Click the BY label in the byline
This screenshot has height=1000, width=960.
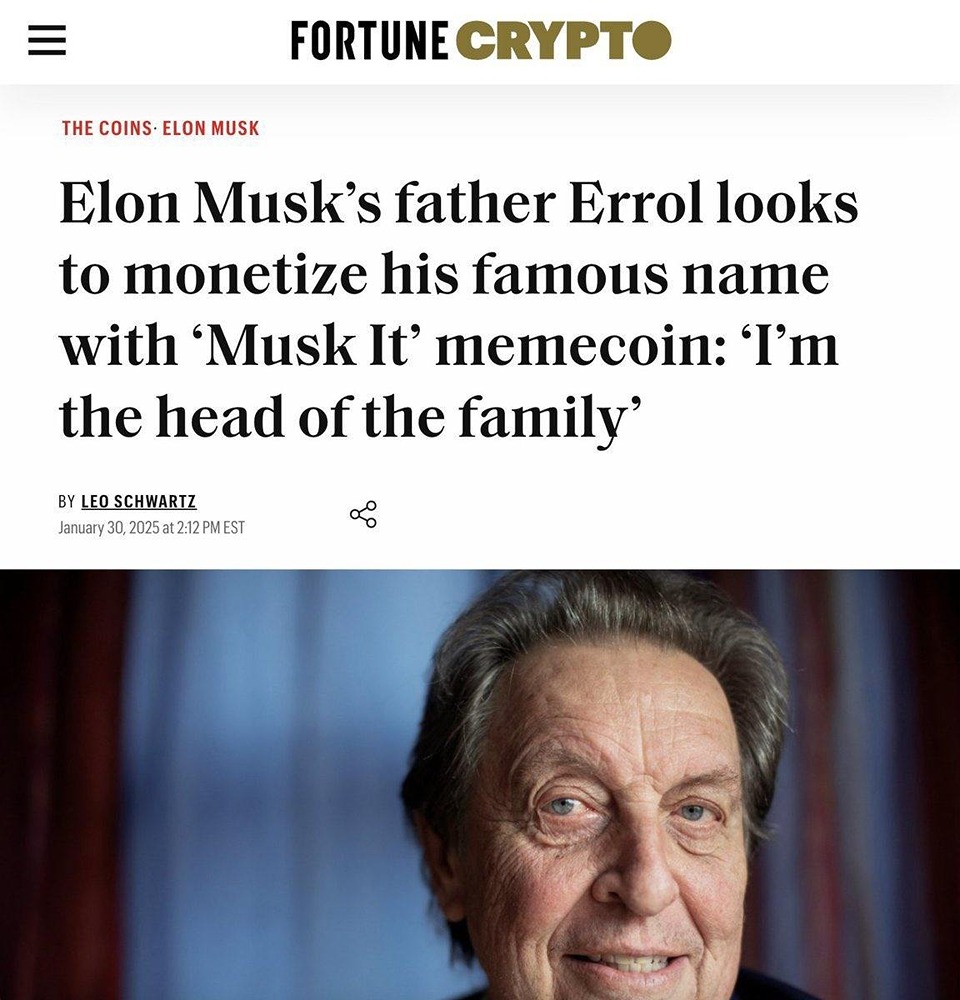[x=67, y=502]
